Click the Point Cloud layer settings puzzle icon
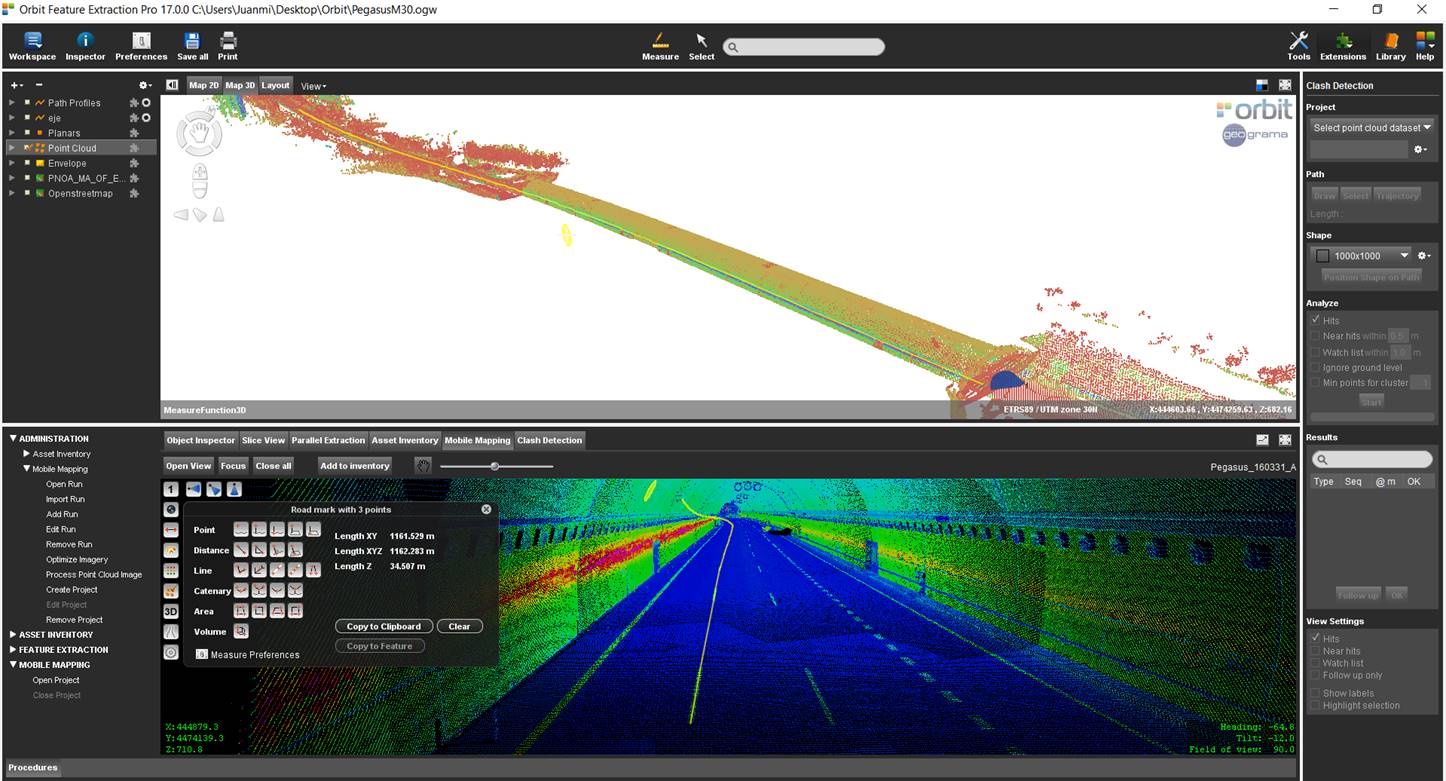This screenshot has height=781, width=1446. tap(134, 148)
